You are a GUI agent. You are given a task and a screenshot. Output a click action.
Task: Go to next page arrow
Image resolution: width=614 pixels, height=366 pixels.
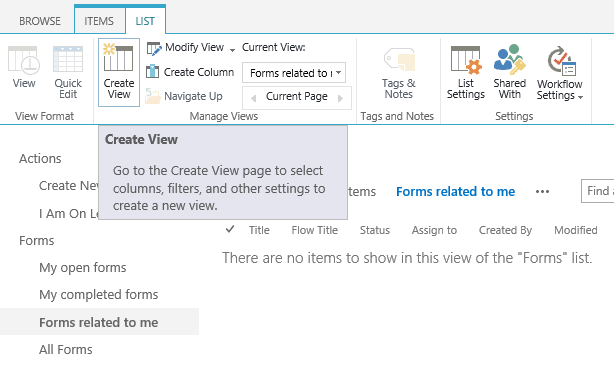pyautogui.click(x=340, y=98)
